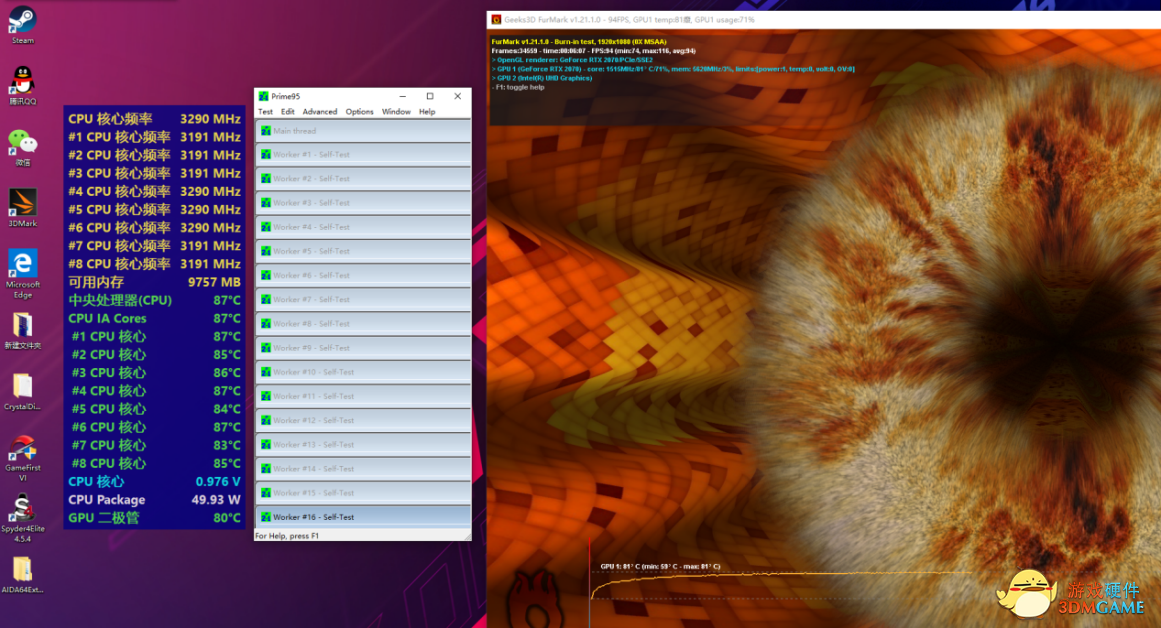Click the CPU Package 49.93 W reading

tap(154, 500)
